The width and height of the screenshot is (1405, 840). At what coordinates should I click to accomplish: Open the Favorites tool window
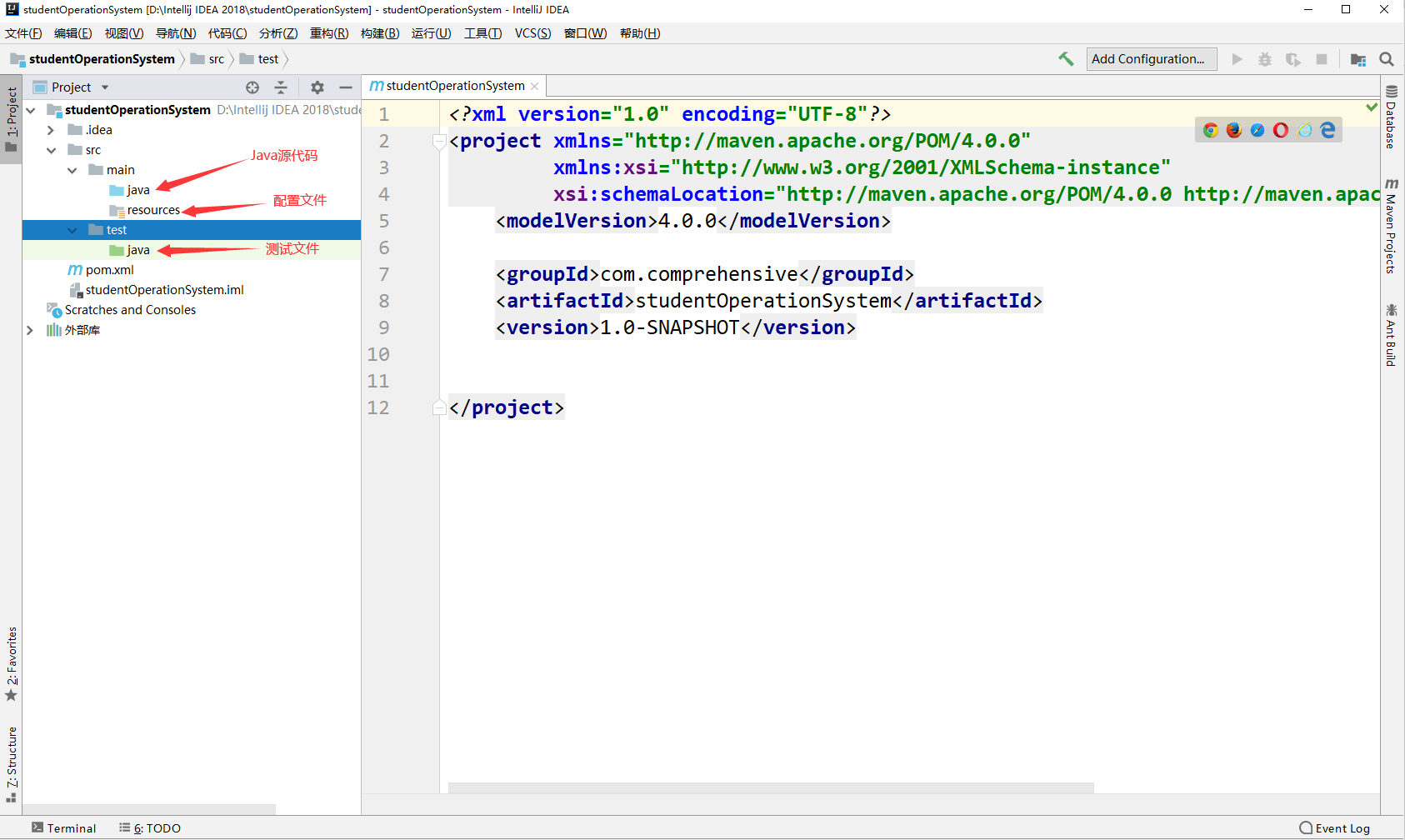pyautogui.click(x=12, y=664)
